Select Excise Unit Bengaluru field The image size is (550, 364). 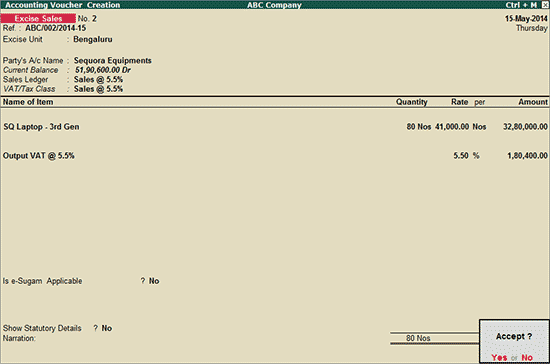point(93,39)
